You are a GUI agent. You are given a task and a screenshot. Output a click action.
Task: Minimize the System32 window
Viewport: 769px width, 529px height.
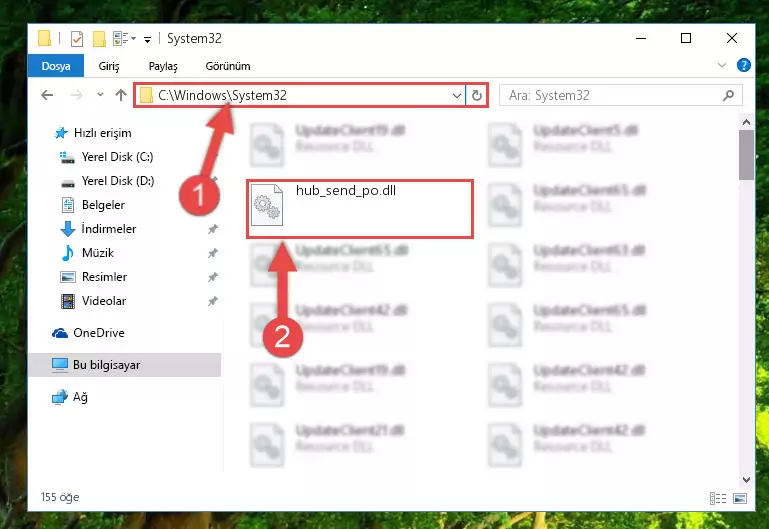(x=641, y=38)
